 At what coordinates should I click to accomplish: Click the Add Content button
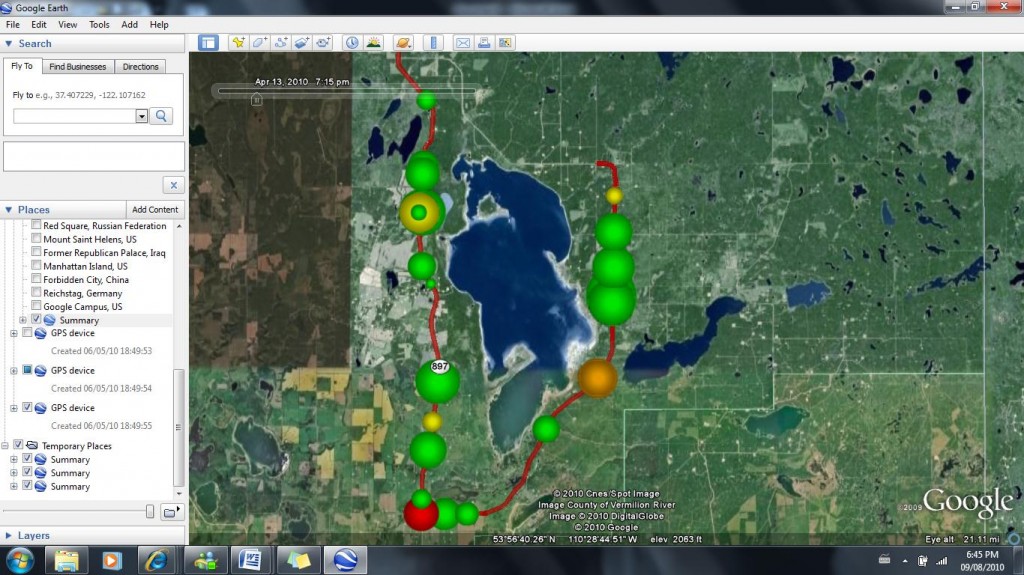pos(155,210)
